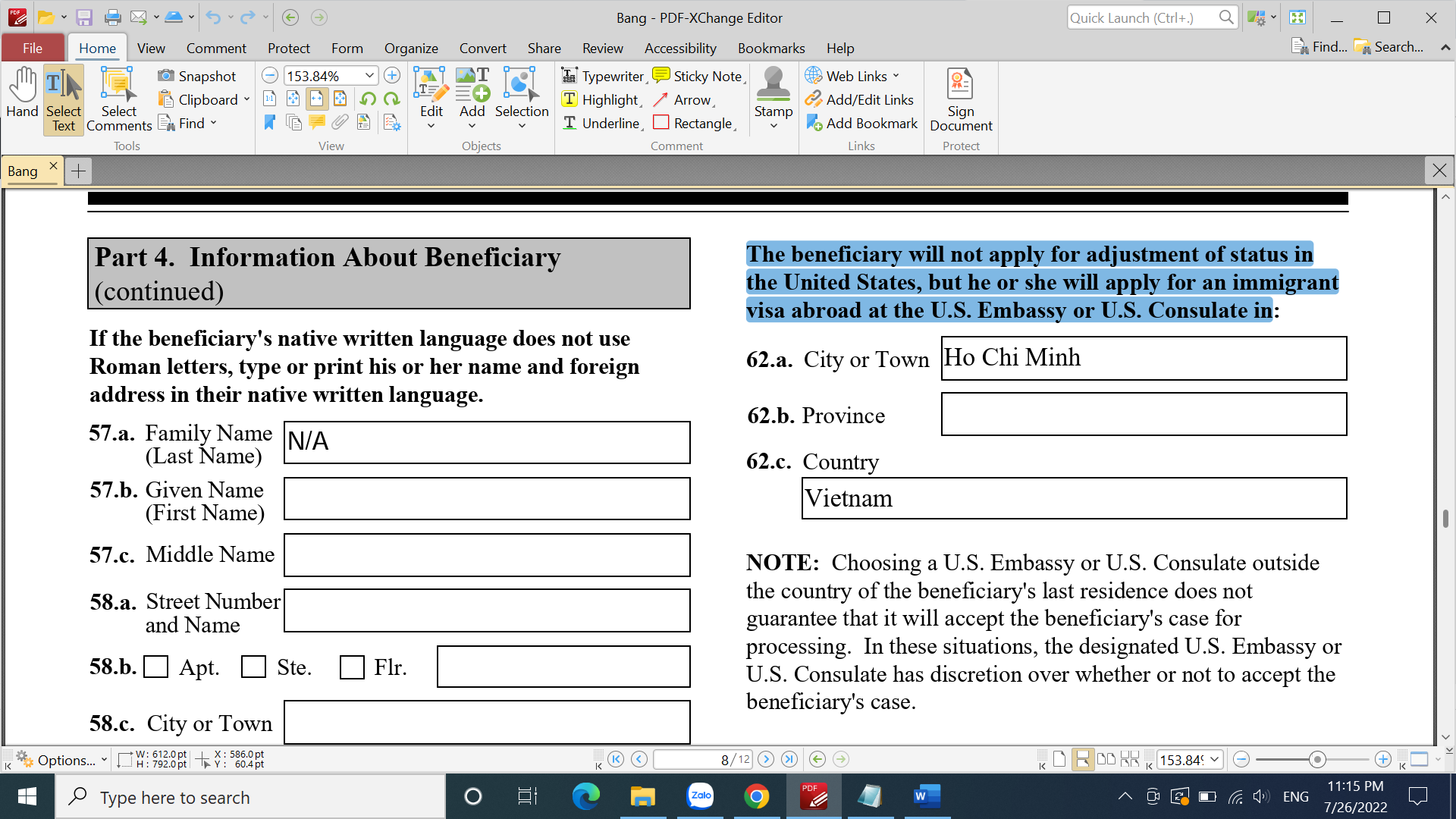The image size is (1456, 819).
Task: Switch to the Comment tab
Action: pos(216,48)
